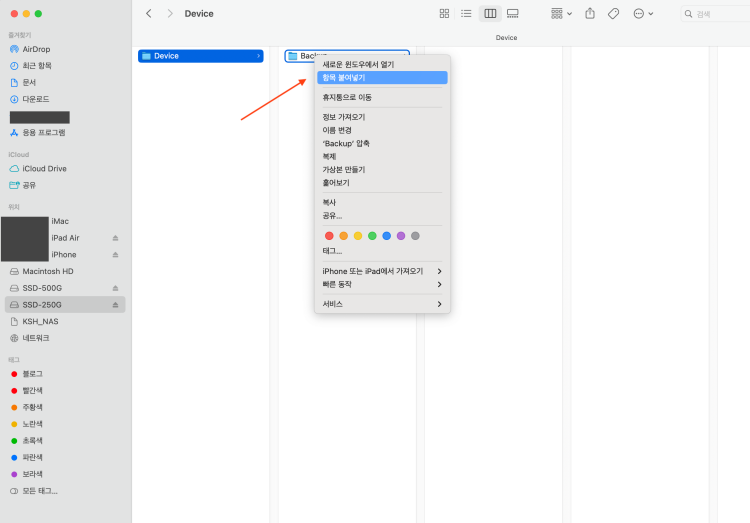
Task: Choose 훑어보기 from context menu
Action: pos(382,183)
